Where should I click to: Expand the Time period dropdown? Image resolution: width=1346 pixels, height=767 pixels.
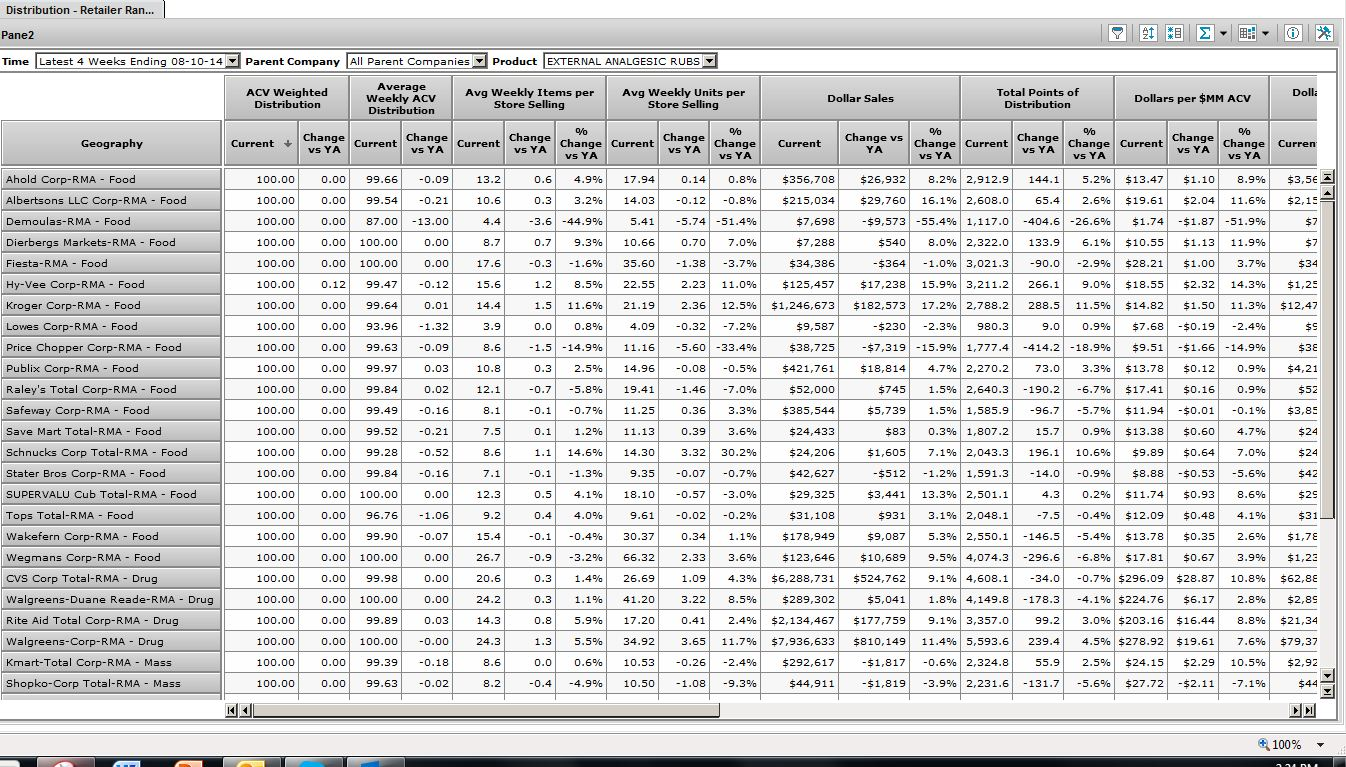point(233,61)
